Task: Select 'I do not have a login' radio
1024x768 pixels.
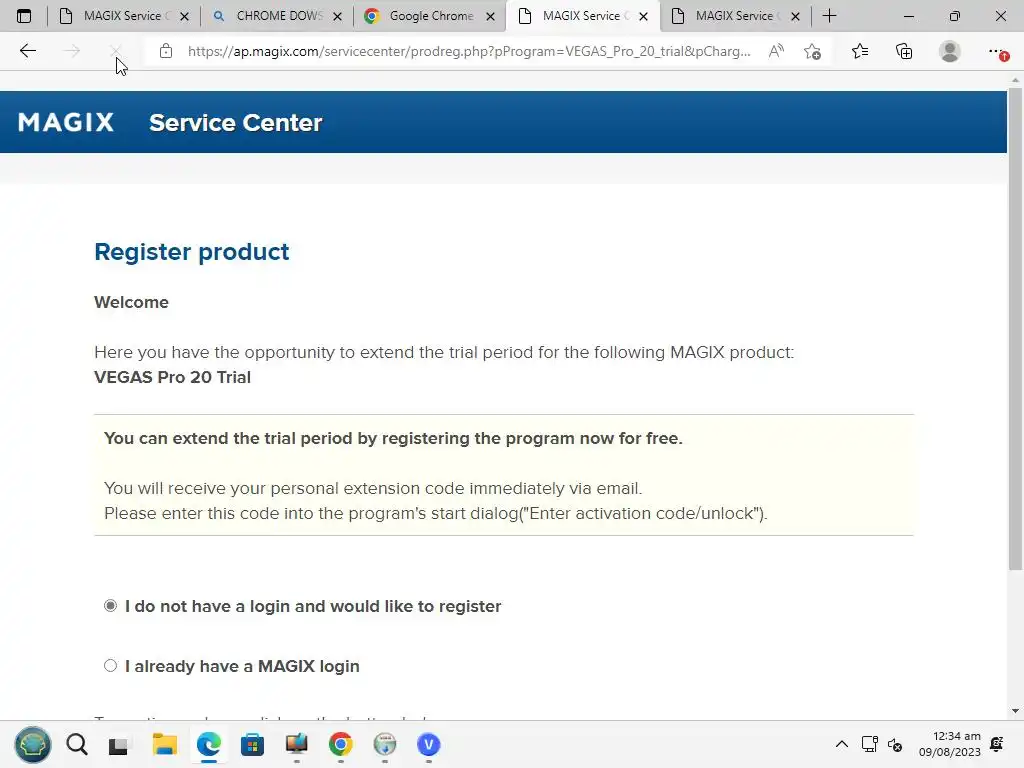Action: click(x=110, y=606)
